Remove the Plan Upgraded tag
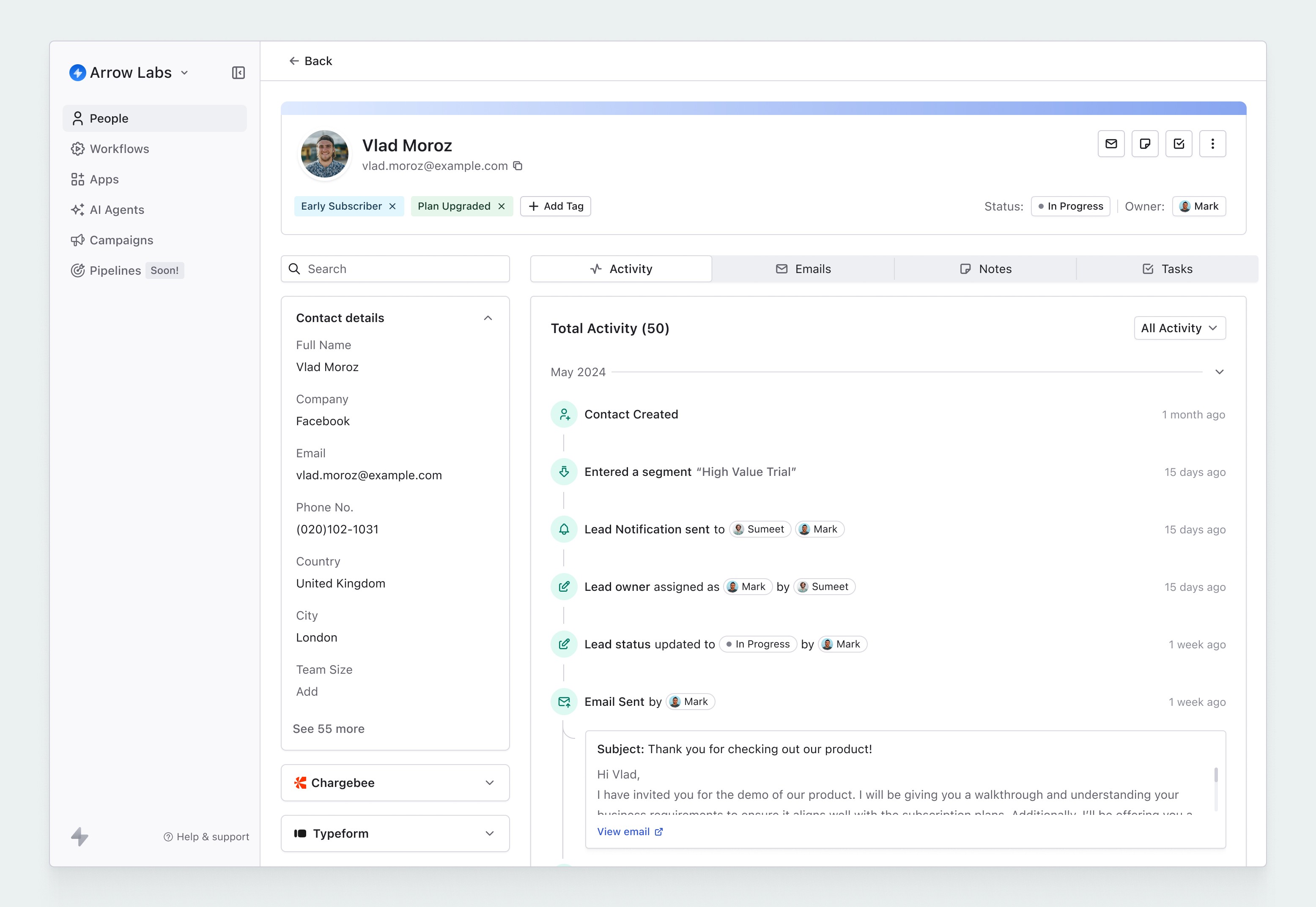Image resolution: width=1316 pixels, height=907 pixels. point(502,206)
